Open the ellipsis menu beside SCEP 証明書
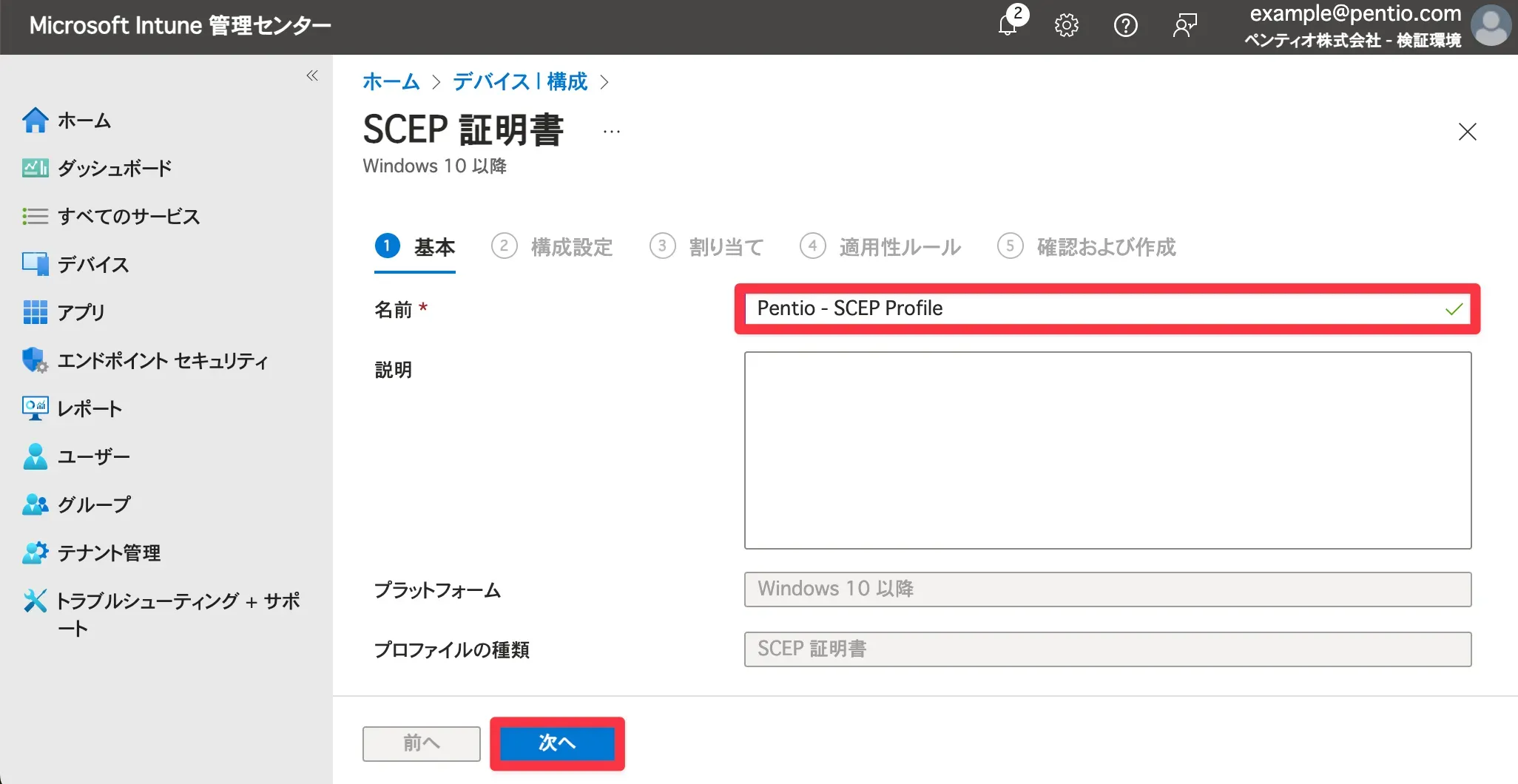Screen dimensions: 1518x784 611,132
